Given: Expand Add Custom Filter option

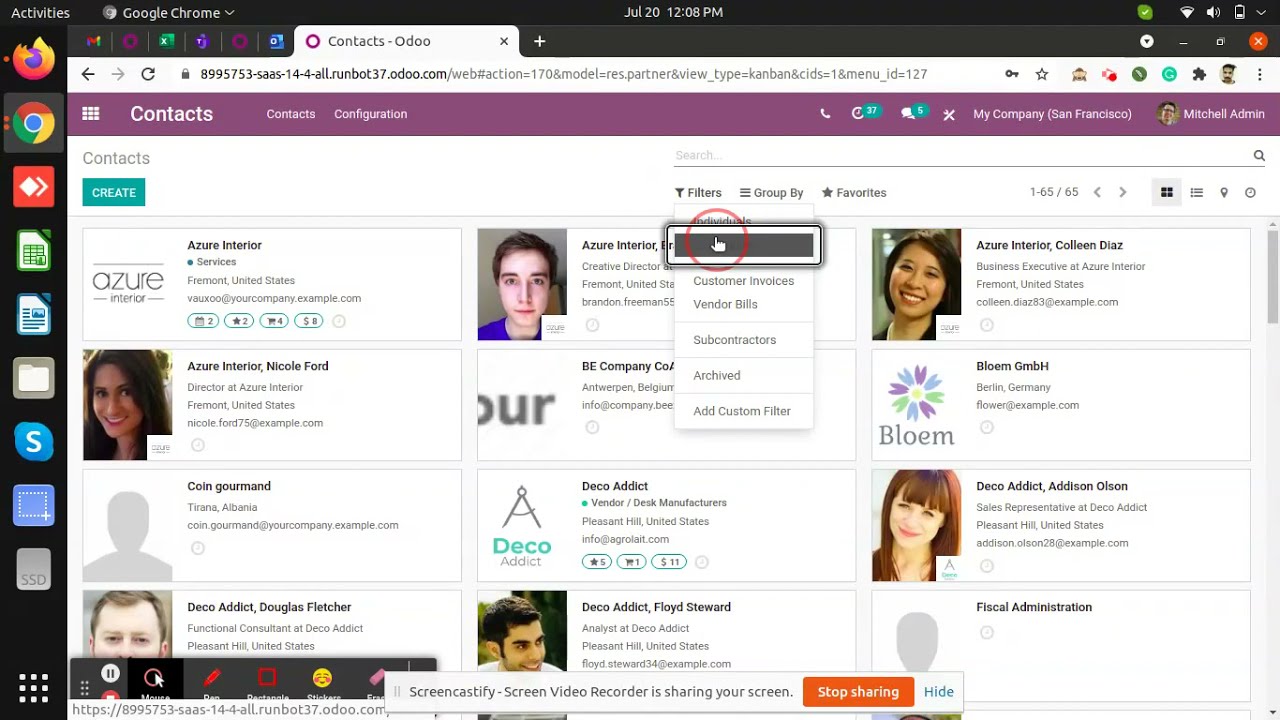Looking at the screenshot, I should 743,411.
